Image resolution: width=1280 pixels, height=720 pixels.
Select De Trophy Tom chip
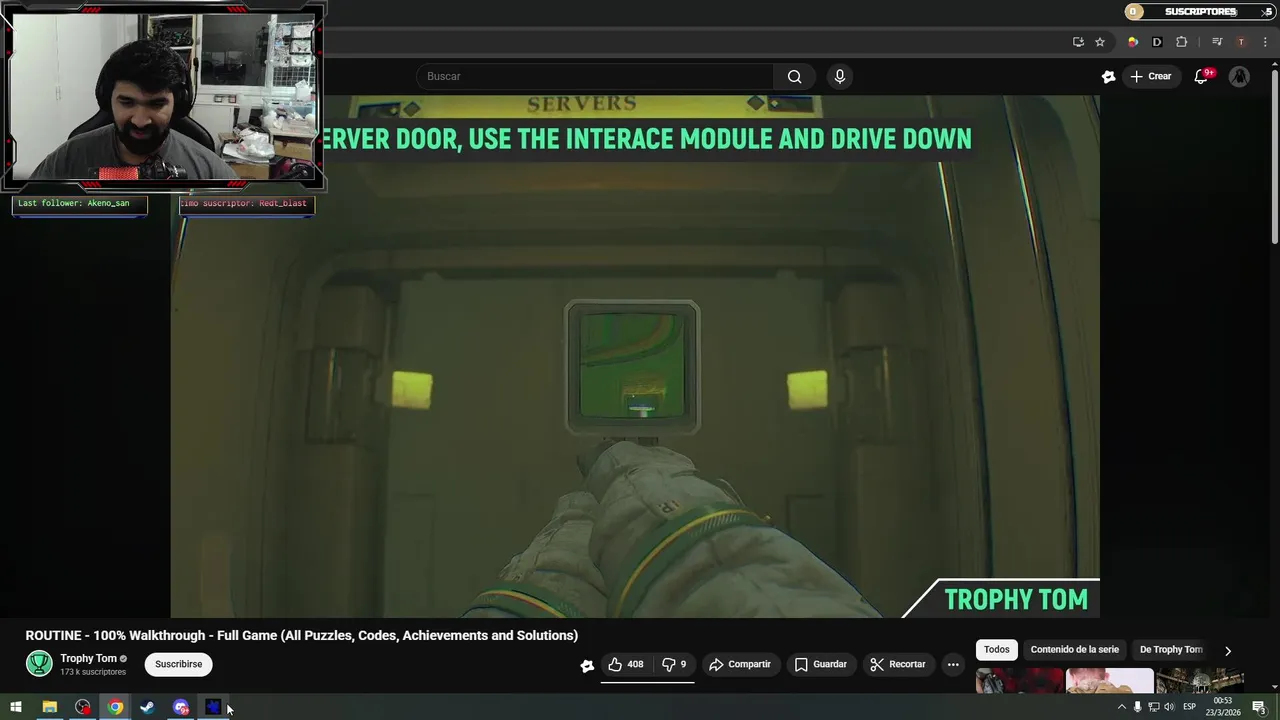pyautogui.click(x=1171, y=650)
